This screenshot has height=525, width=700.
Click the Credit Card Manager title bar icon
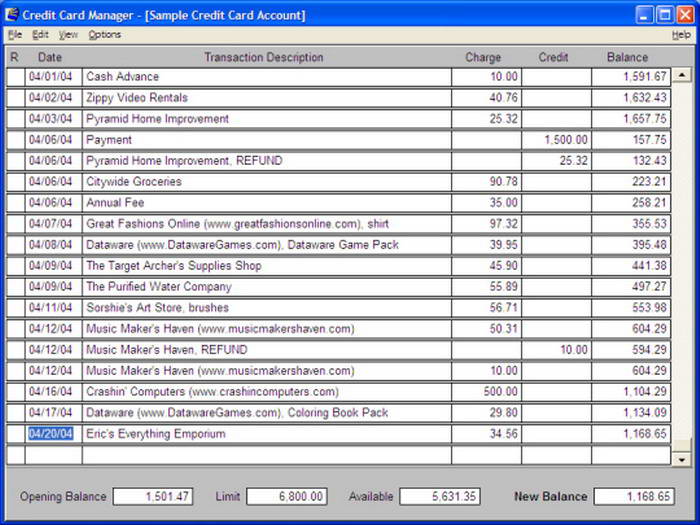tap(12, 15)
